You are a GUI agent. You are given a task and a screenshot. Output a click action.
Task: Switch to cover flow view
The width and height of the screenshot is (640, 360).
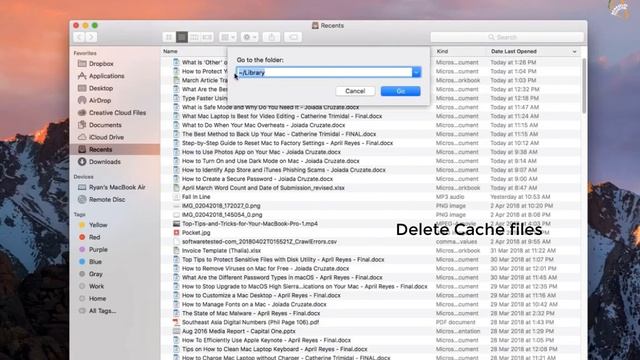207,37
